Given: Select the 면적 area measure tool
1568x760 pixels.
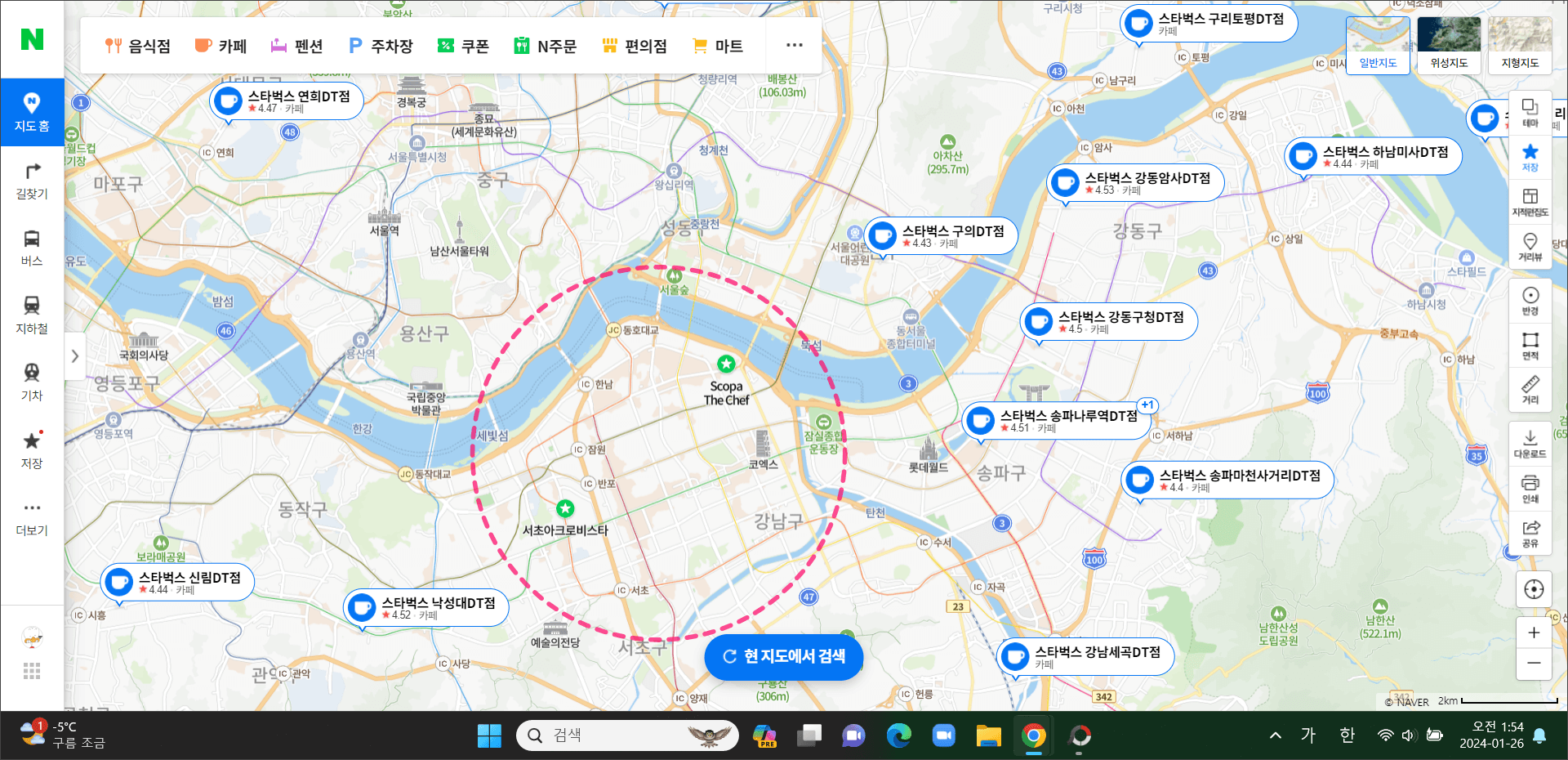Looking at the screenshot, I should pyautogui.click(x=1530, y=345).
